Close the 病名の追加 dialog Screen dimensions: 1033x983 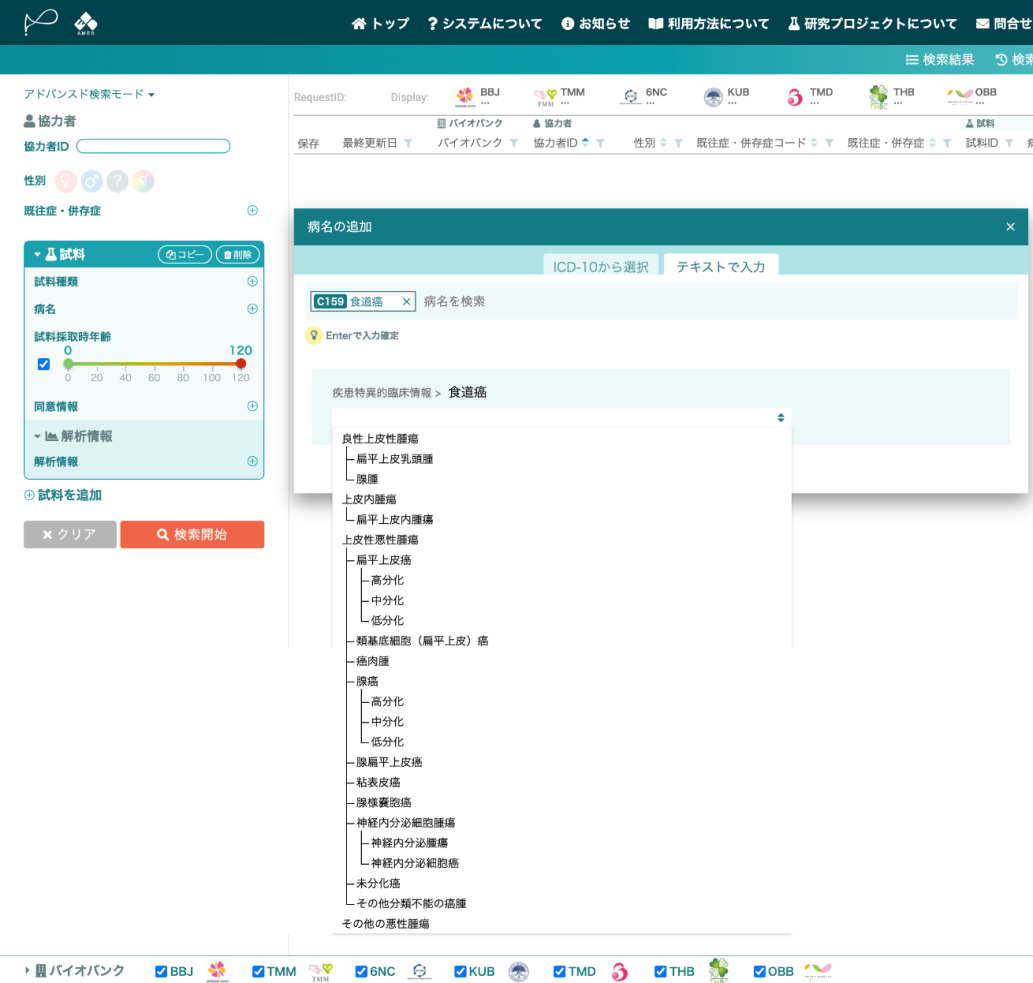1010,227
